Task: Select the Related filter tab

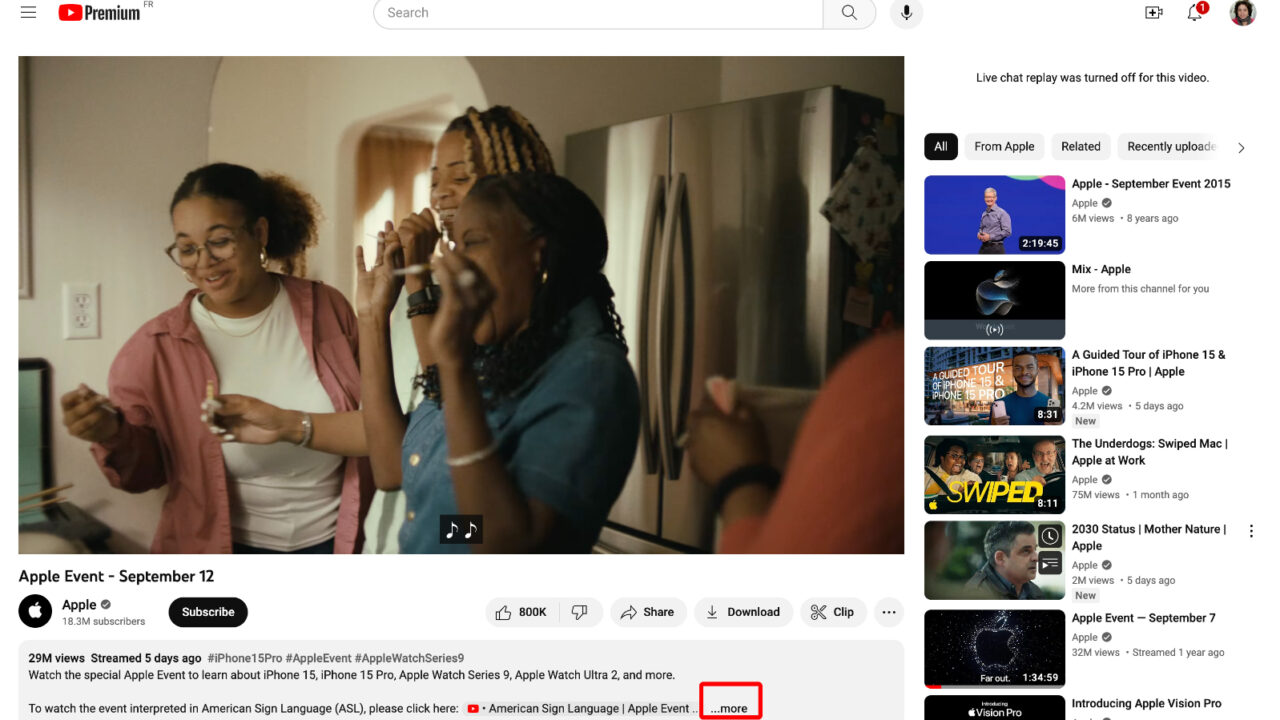Action: [1080, 146]
